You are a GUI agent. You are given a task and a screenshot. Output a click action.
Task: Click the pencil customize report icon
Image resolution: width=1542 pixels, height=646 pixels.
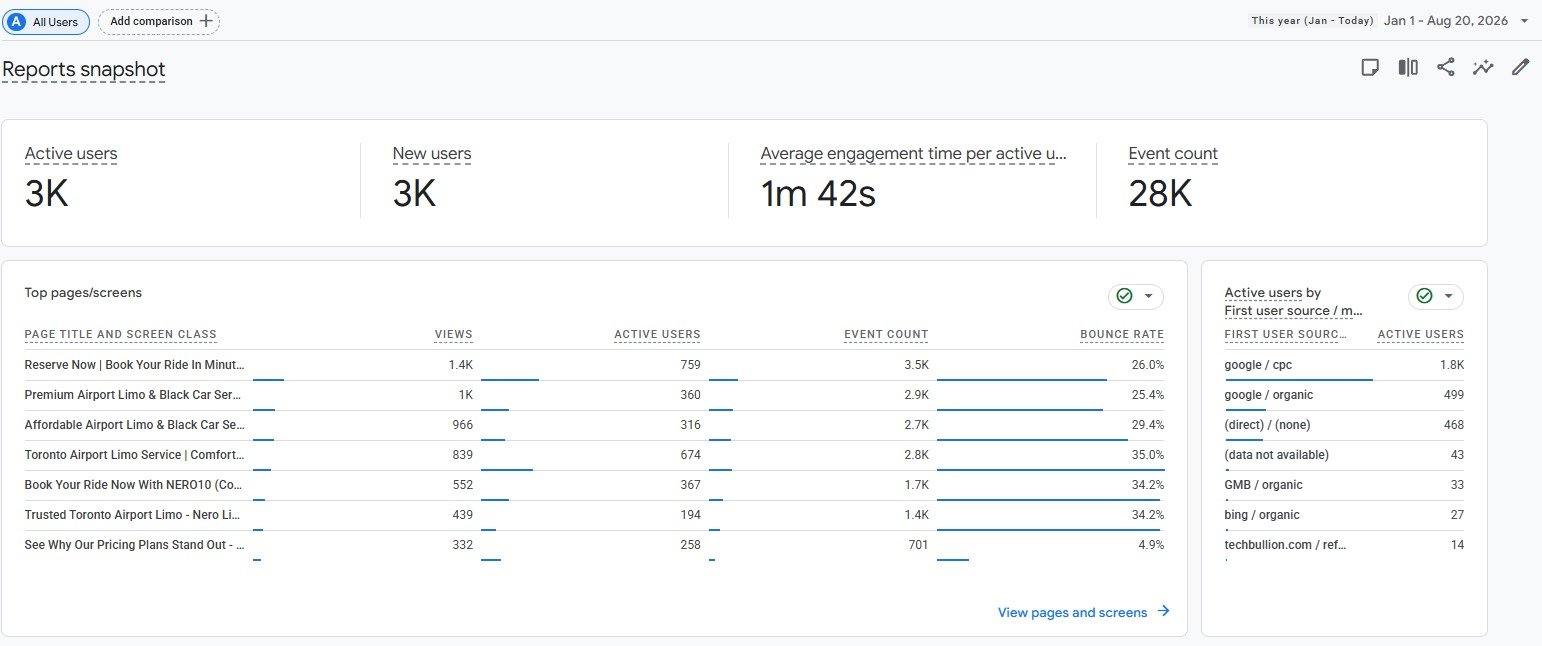tap(1520, 68)
